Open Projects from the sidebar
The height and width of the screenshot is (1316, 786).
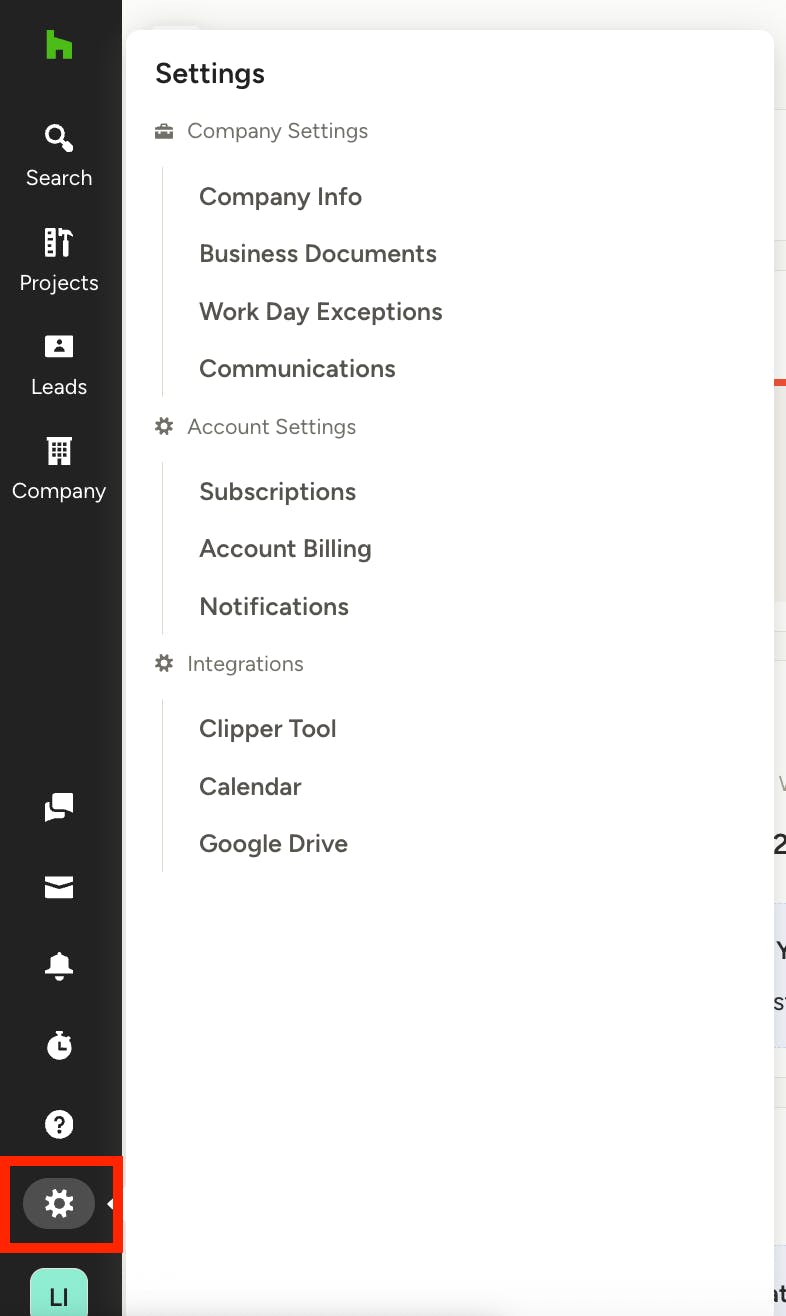59,260
